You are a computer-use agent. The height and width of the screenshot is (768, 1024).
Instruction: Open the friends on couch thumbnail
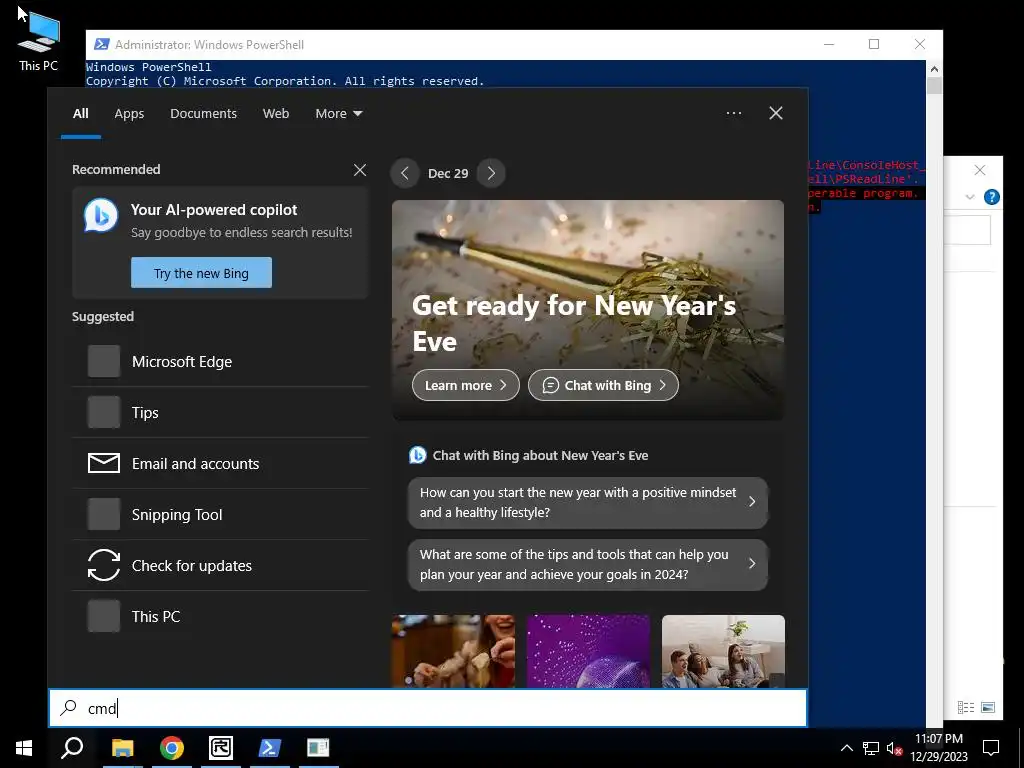click(723, 651)
